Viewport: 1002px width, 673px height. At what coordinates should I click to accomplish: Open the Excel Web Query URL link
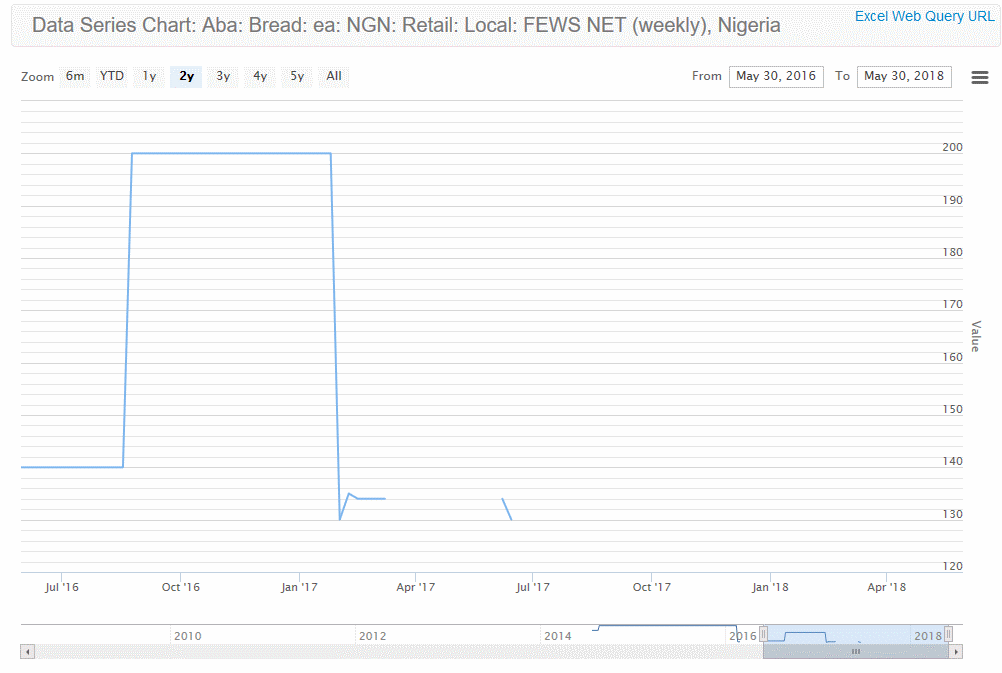(x=924, y=17)
